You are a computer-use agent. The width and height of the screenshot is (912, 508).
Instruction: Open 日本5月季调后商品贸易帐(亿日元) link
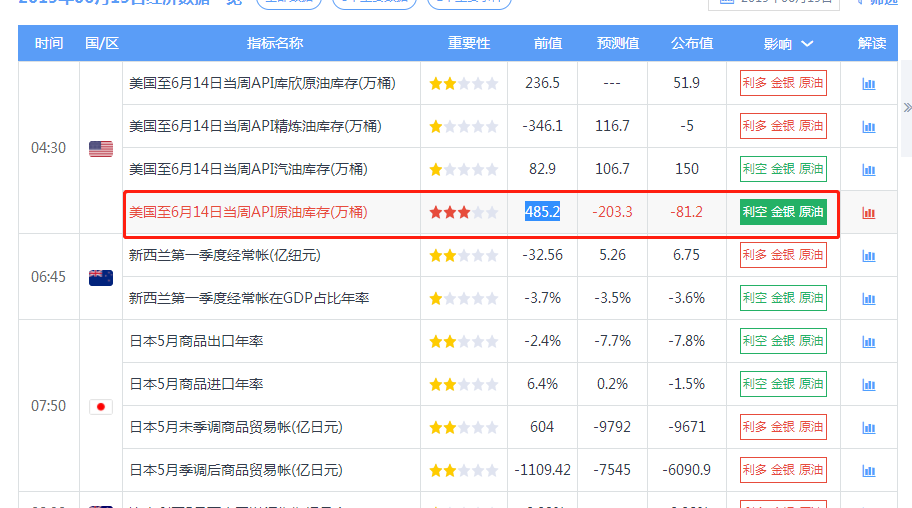coord(236,471)
